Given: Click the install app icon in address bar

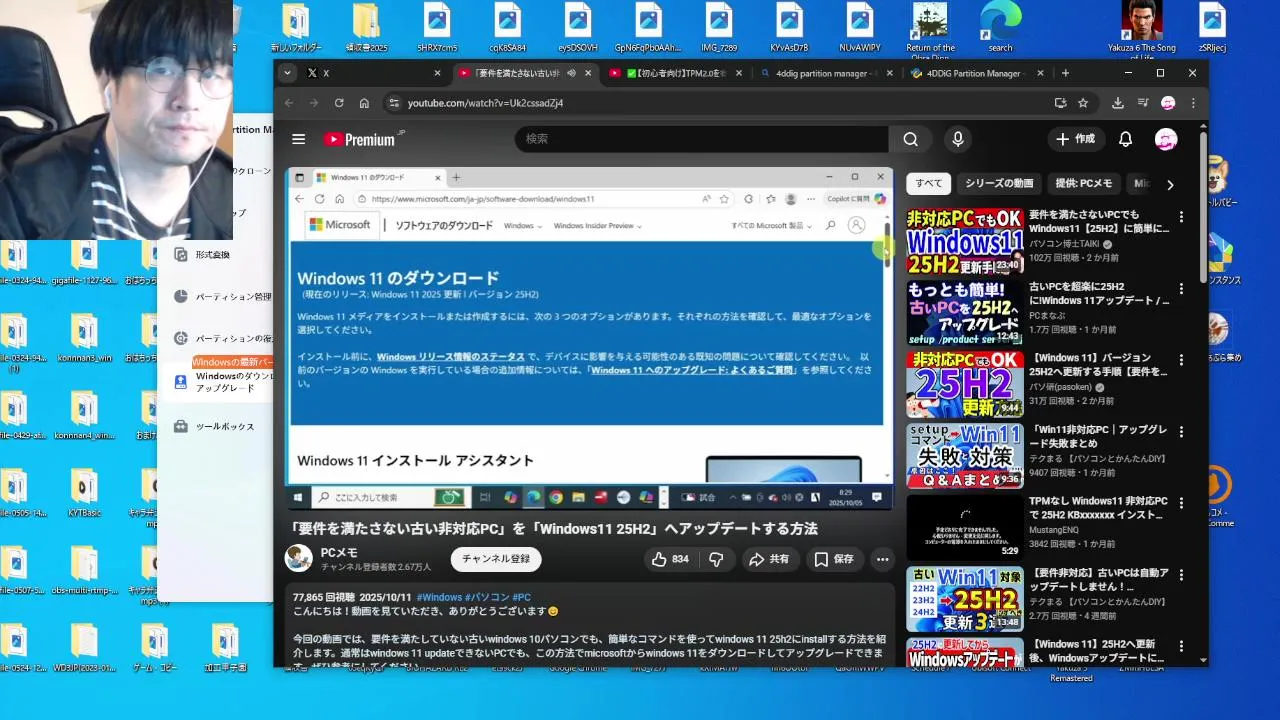Looking at the screenshot, I should pos(1060,103).
